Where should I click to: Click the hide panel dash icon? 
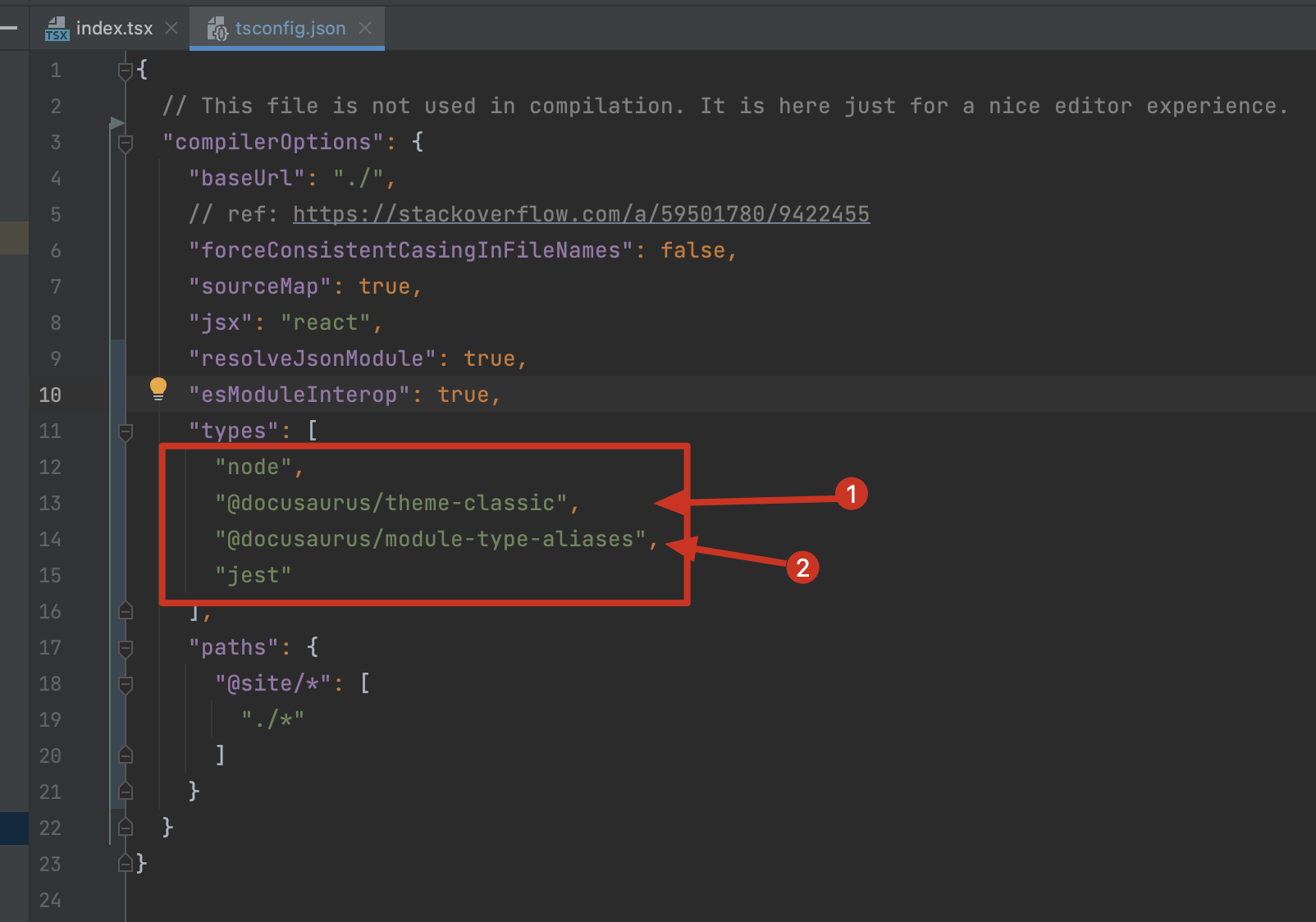tap(9, 28)
